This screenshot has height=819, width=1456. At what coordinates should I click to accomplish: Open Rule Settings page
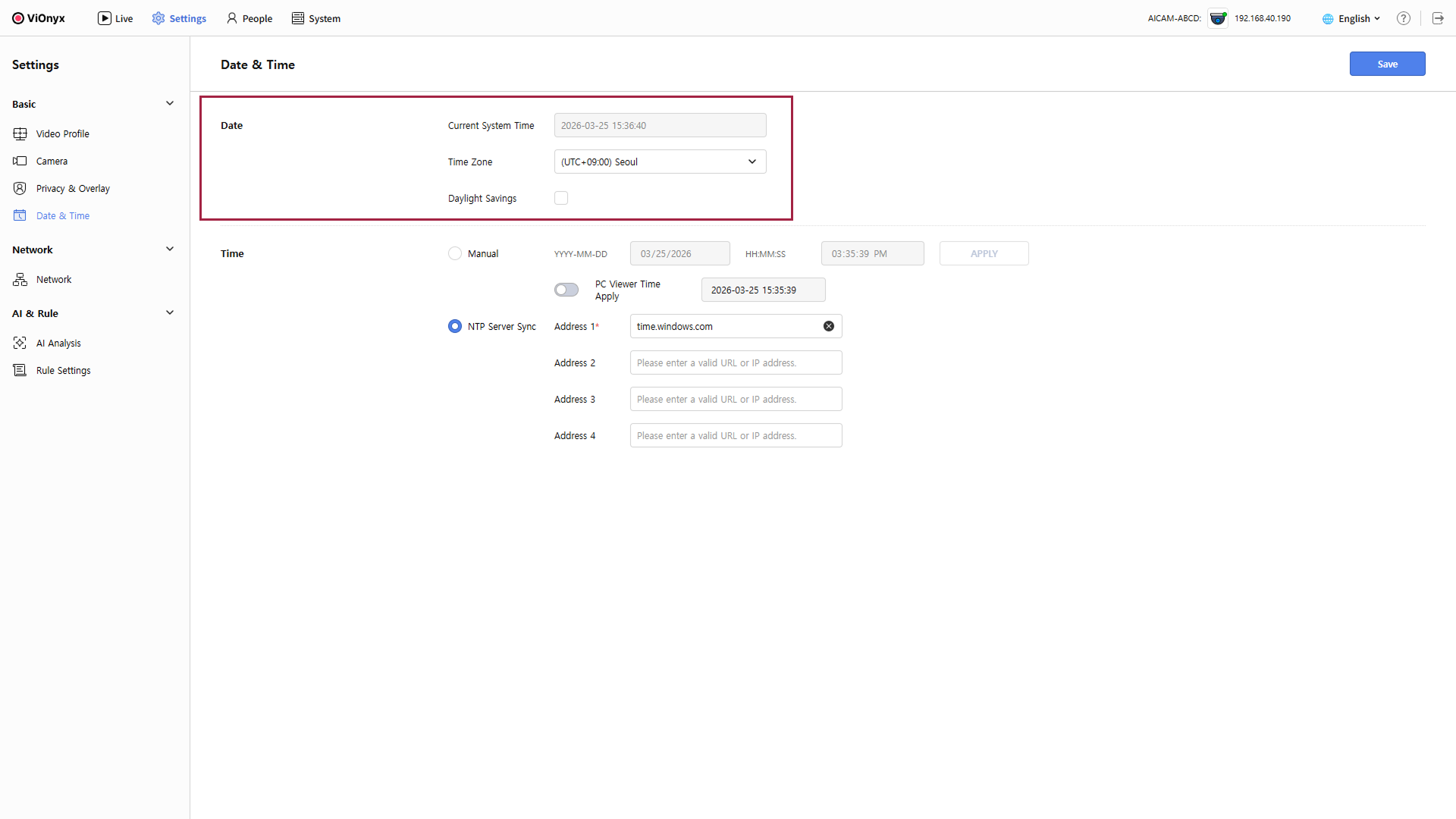point(63,370)
